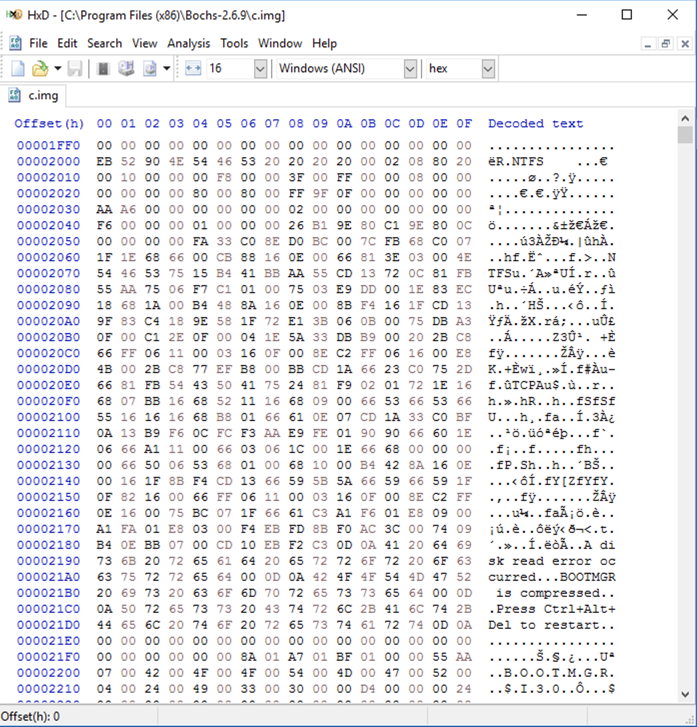Click byte EB at row 00002000
Viewport: 697px width, 727px height.
(x=104, y=162)
